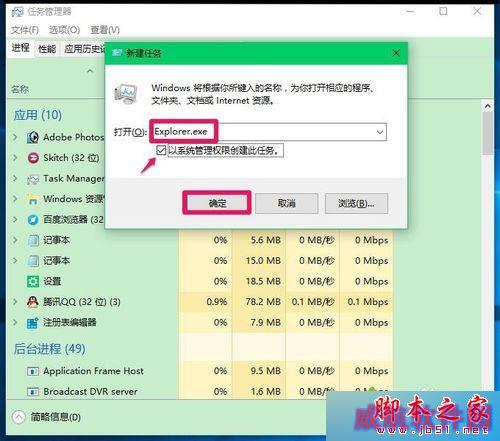Viewport: 500px width, 441px height.
Task: Expand the 腾讯QQ (32 位) process group
Action: pyautogui.click(x=15, y=302)
